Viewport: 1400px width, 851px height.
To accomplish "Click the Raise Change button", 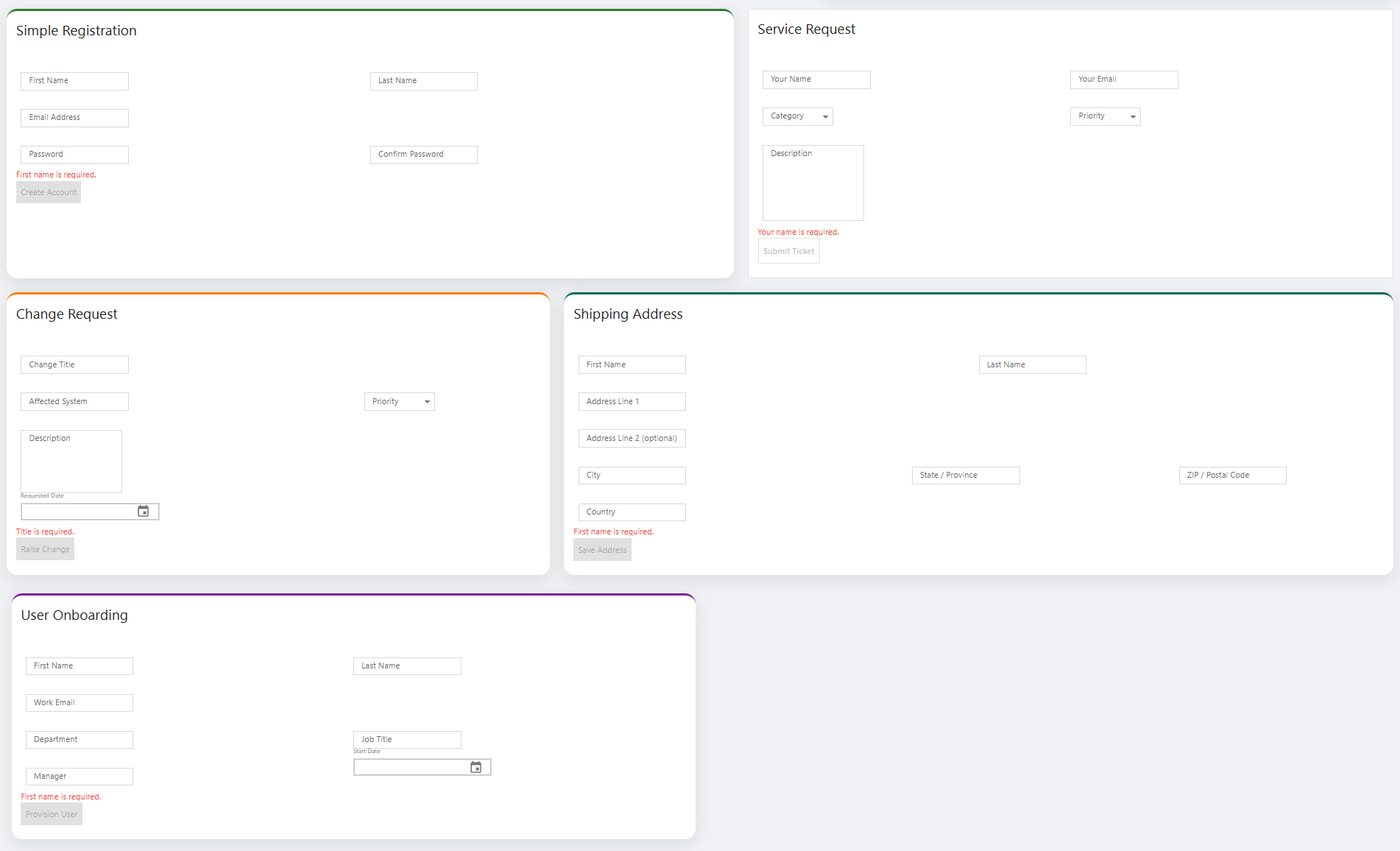I will (46, 549).
